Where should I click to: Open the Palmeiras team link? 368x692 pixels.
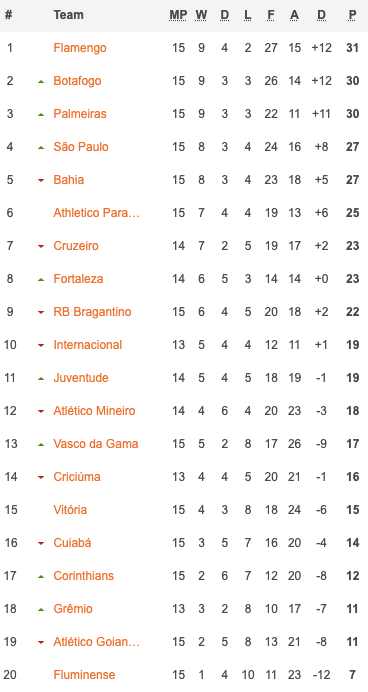point(80,114)
